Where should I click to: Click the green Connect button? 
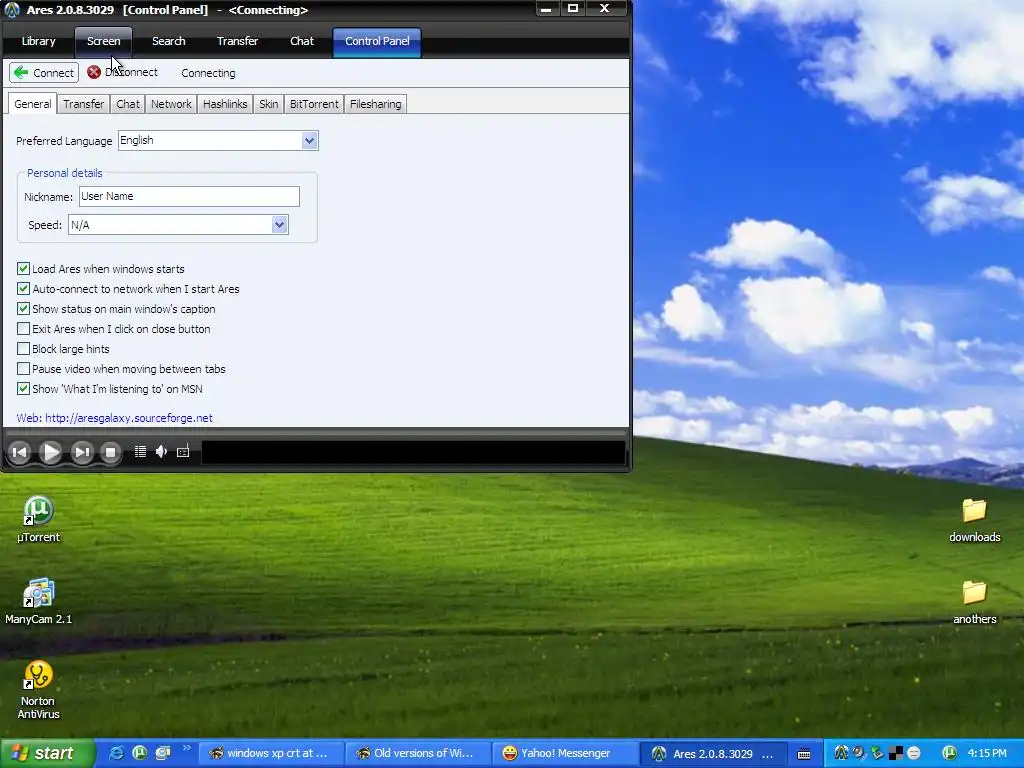click(x=44, y=72)
